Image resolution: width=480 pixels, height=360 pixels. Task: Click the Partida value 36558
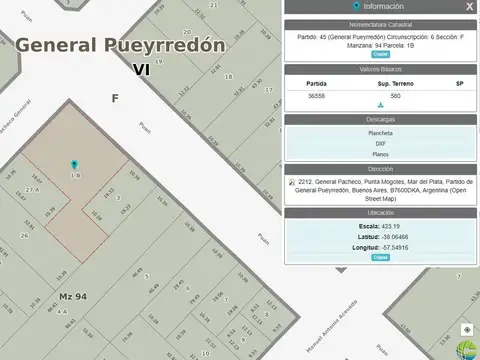pos(316,96)
